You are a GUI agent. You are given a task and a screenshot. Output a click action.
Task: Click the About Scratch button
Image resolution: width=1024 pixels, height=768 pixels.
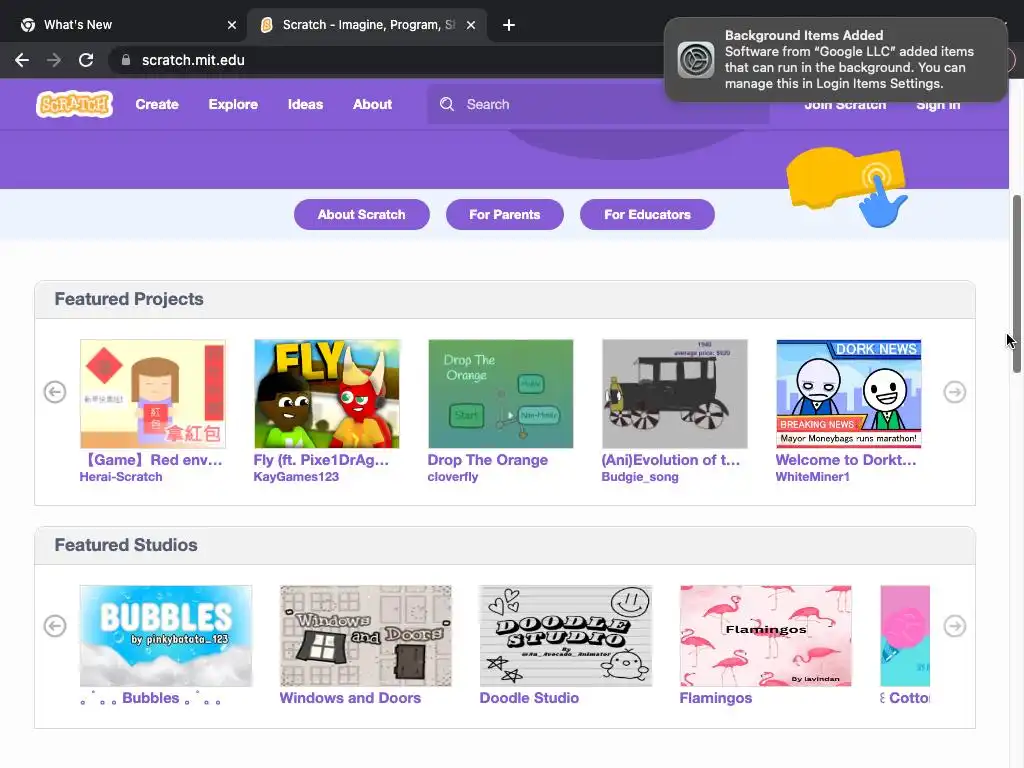[x=362, y=214]
